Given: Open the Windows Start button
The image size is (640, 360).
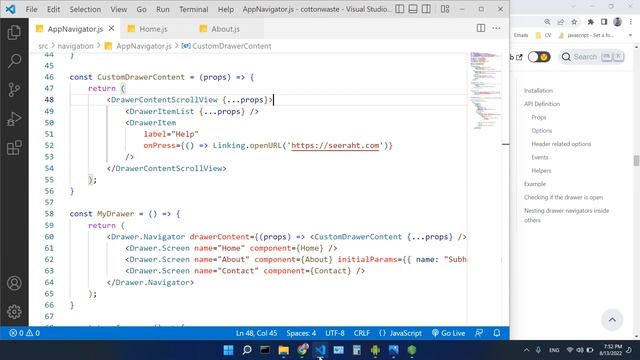Looking at the screenshot, I should (229, 350).
